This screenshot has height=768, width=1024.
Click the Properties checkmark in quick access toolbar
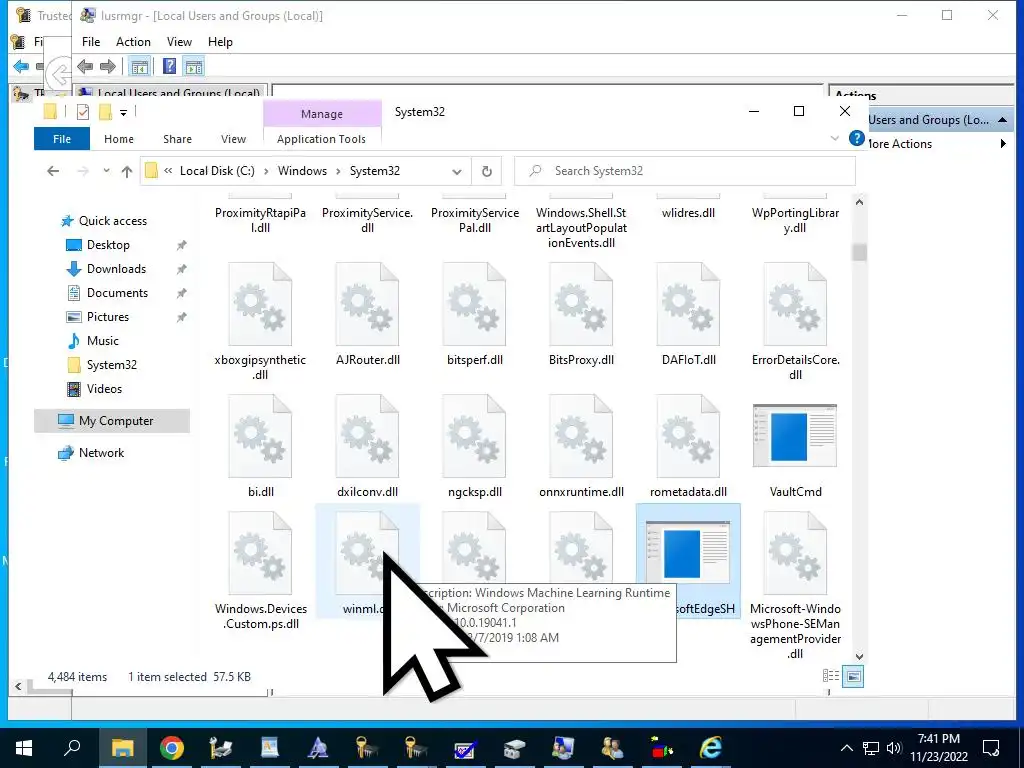[x=83, y=112]
